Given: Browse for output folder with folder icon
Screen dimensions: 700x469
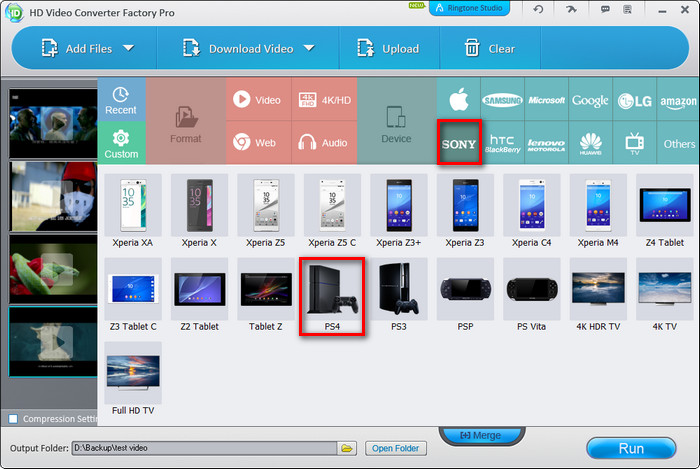Looking at the screenshot, I should click(x=347, y=448).
